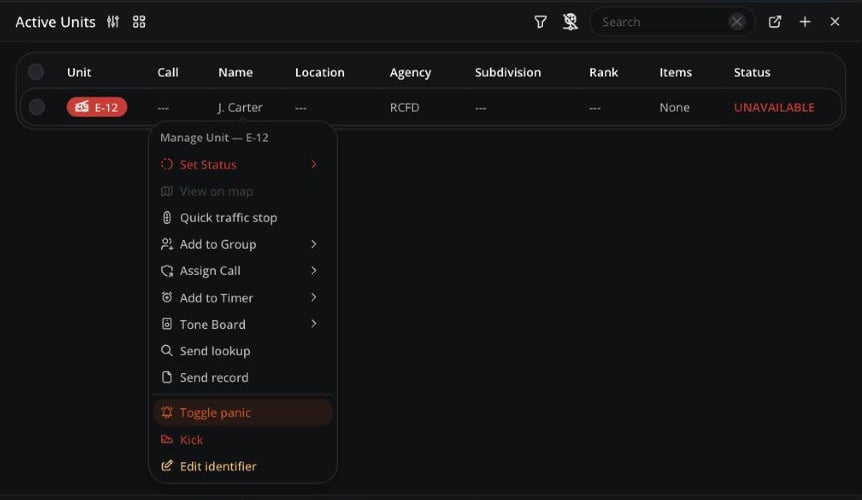Toggle the select-all checkbox in the header
This screenshot has height=500, width=862.
point(36,72)
